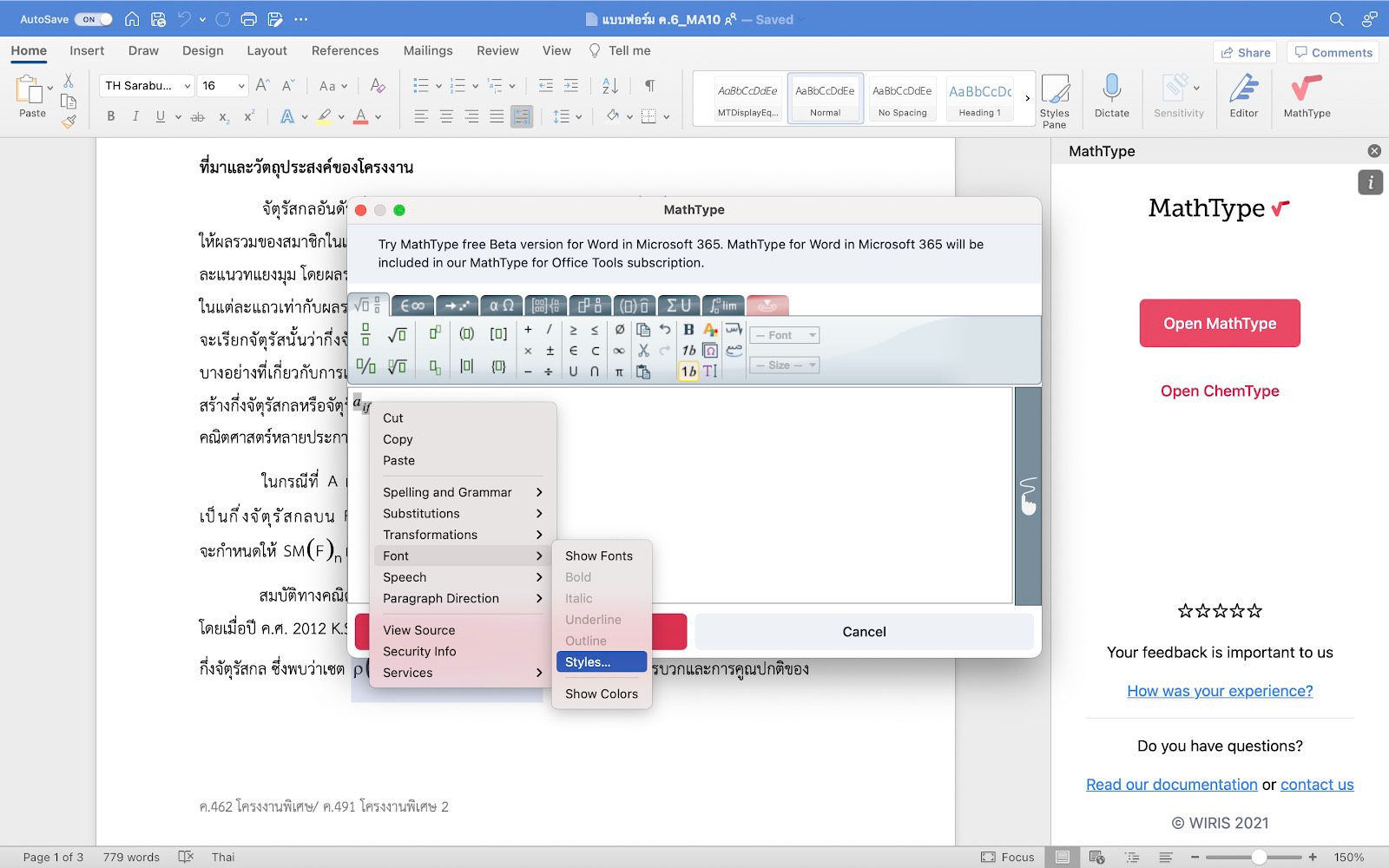Switch to the References ribbon tab
Image resolution: width=1389 pixels, height=868 pixels.
pyautogui.click(x=345, y=50)
